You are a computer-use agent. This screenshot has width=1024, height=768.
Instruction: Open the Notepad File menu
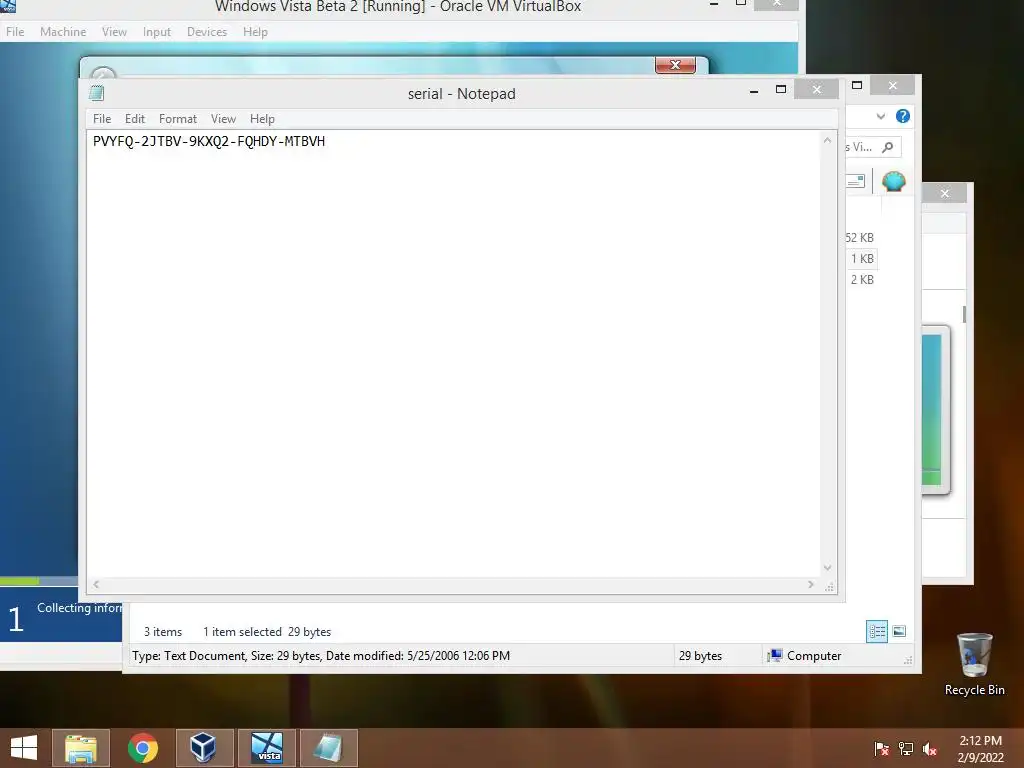click(x=102, y=119)
